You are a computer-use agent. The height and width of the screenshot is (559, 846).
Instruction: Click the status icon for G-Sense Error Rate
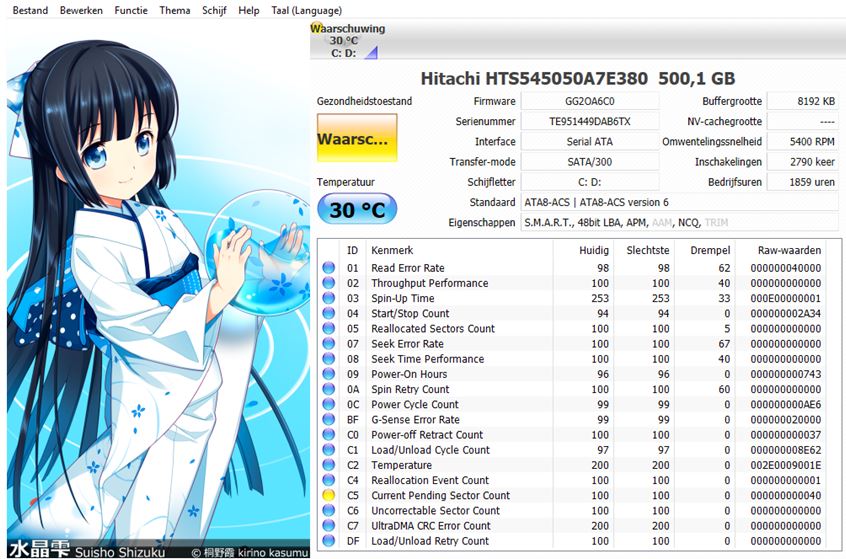(329, 419)
